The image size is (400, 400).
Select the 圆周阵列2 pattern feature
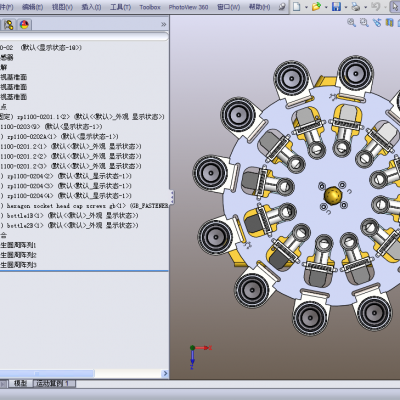click(x=18, y=255)
